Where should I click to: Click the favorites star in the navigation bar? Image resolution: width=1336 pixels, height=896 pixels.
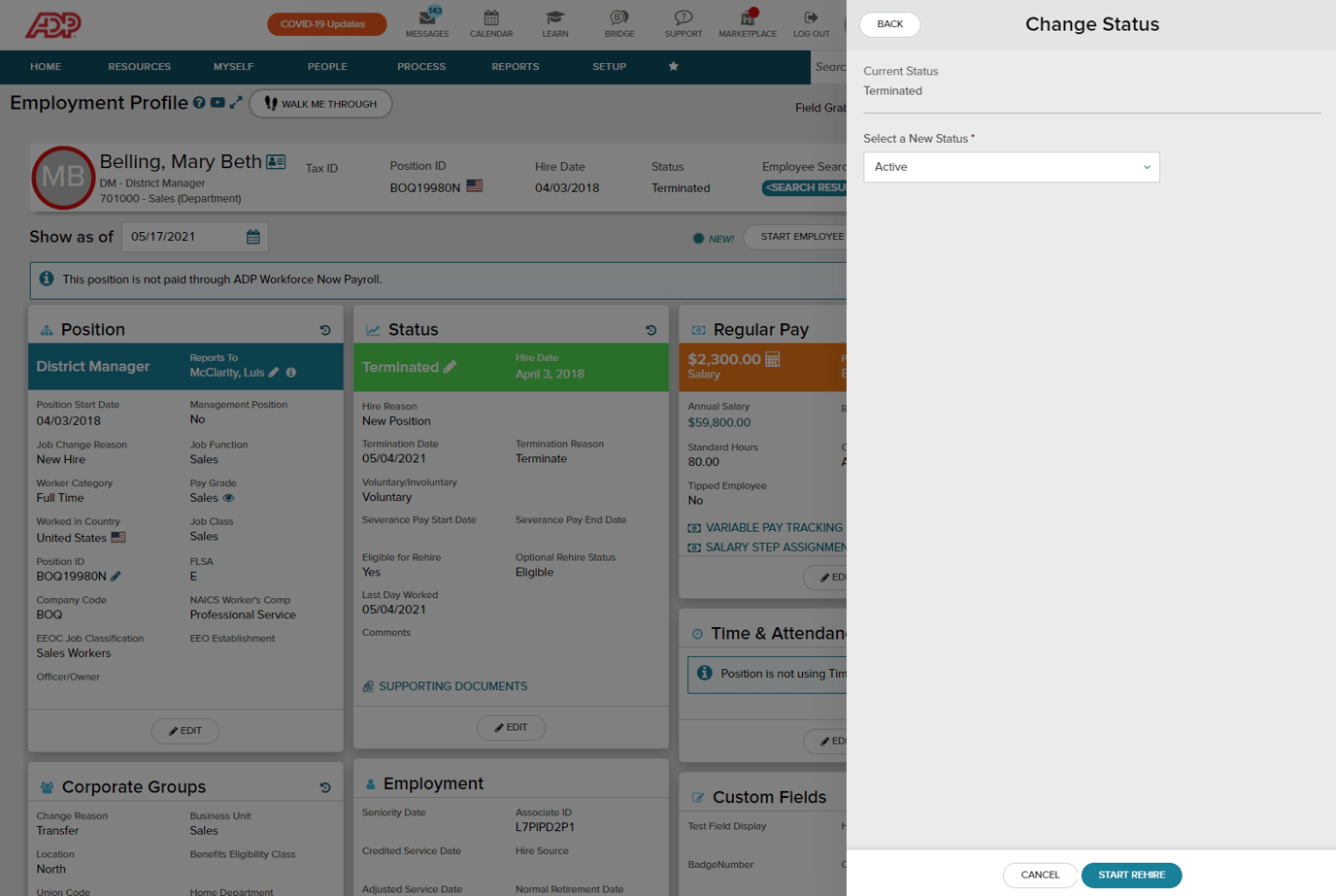(673, 67)
